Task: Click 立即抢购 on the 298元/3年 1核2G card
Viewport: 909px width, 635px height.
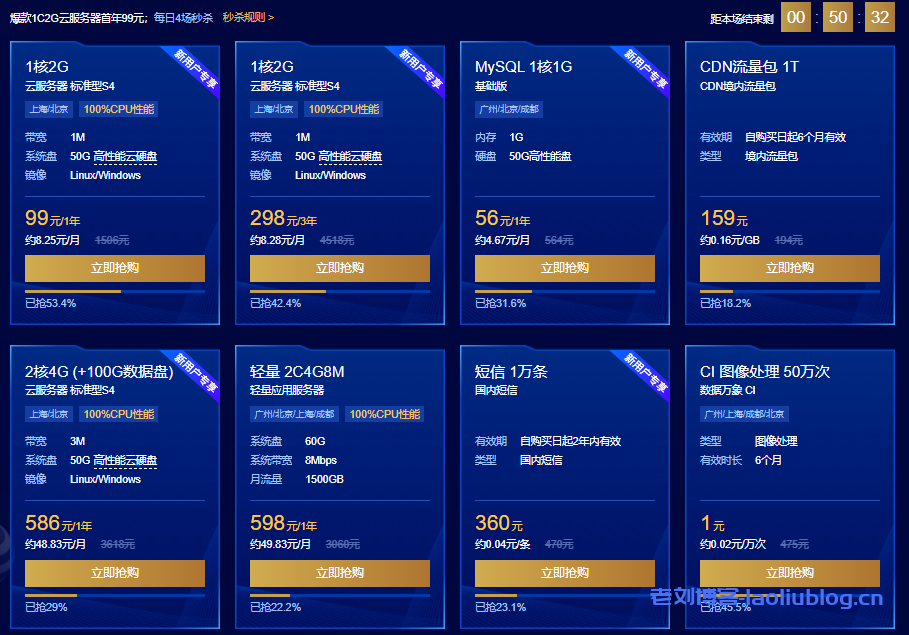Action: 340,268
